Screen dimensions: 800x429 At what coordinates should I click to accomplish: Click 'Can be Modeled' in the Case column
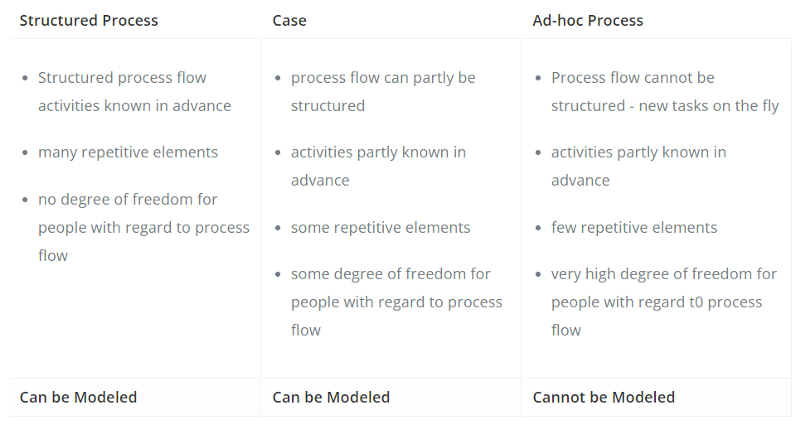point(331,397)
